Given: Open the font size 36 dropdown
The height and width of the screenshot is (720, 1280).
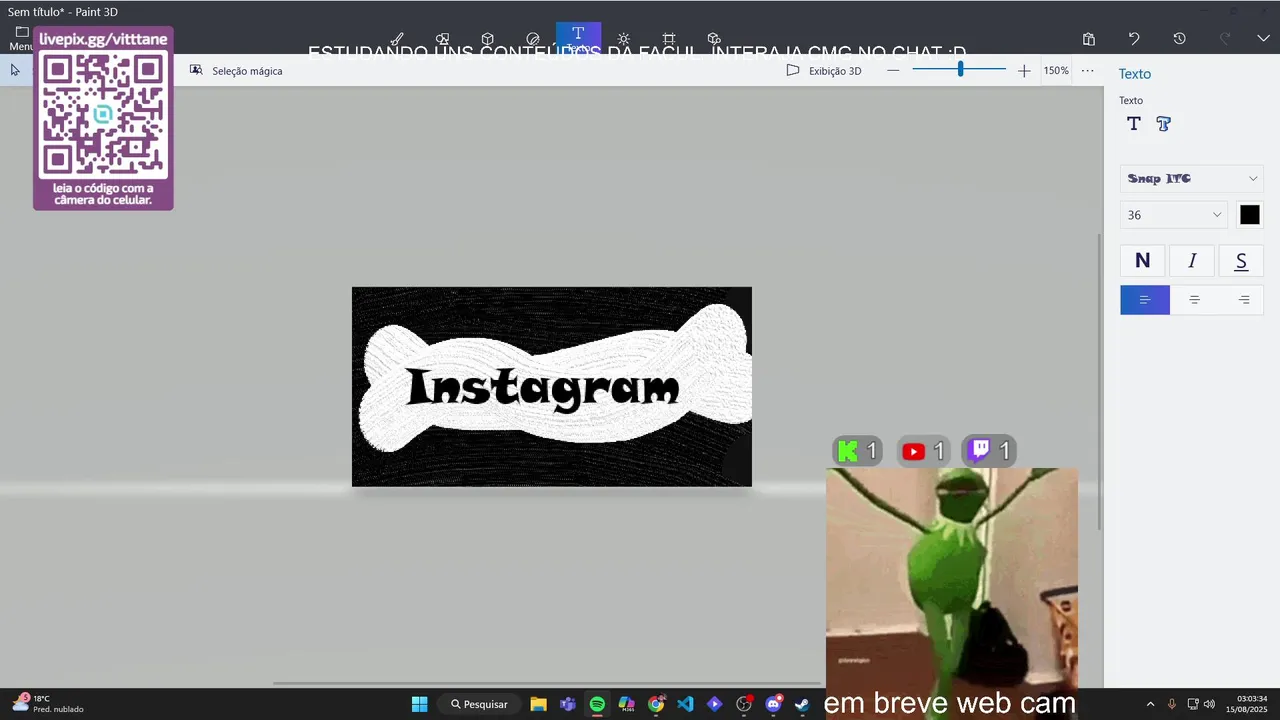Looking at the screenshot, I should point(1174,215).
